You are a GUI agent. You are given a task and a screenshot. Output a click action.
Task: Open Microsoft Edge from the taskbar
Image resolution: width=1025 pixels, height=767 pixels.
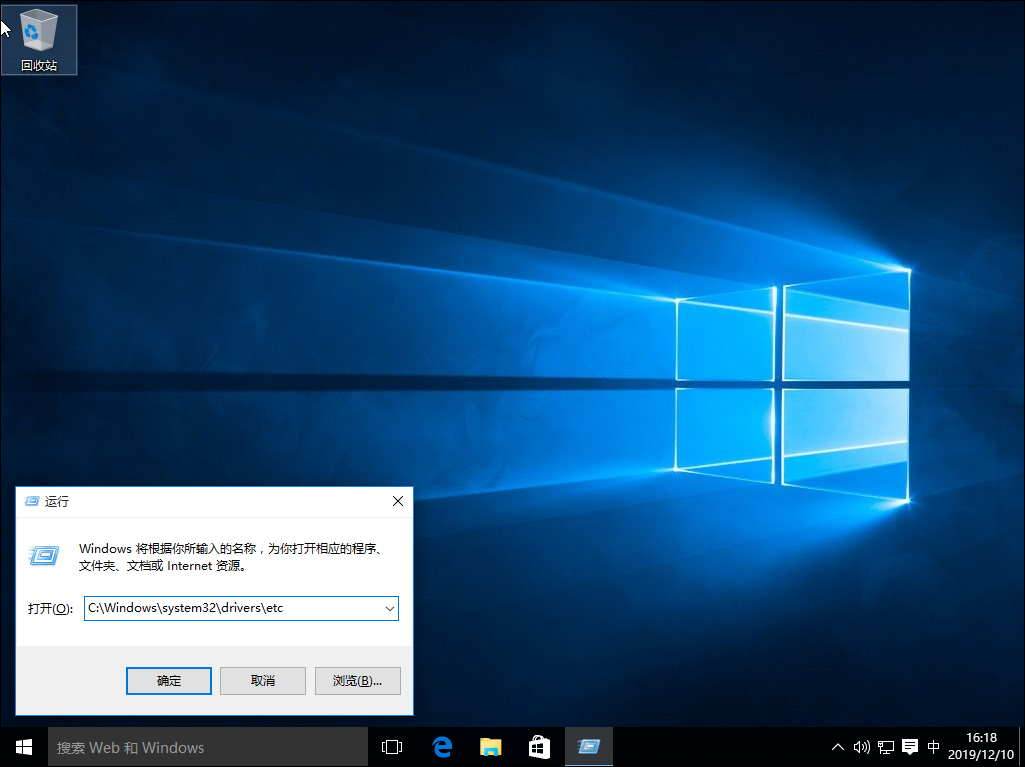pyautogui.click(x=441, y=746)
